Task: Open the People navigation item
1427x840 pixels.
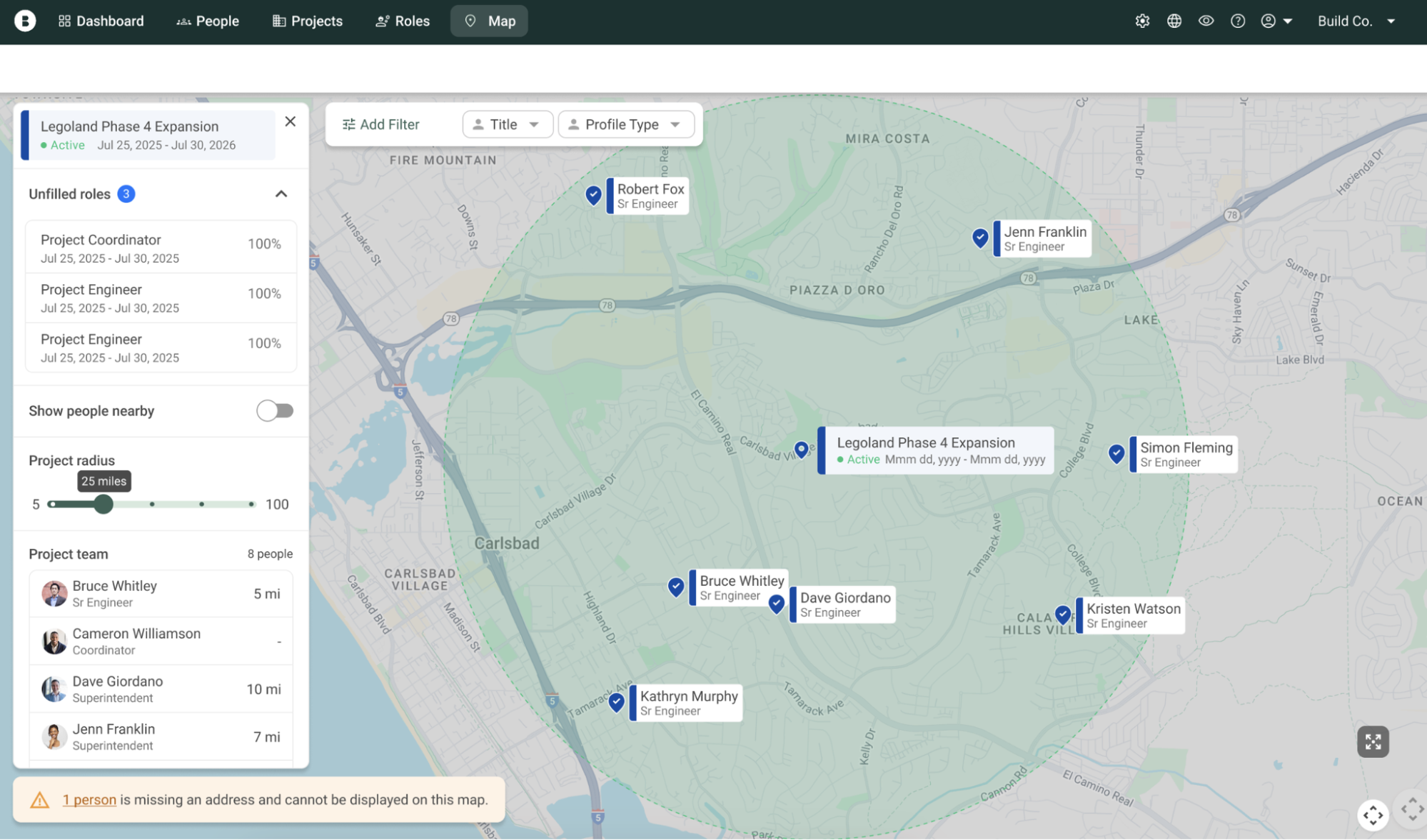Action: coord(208,21)
